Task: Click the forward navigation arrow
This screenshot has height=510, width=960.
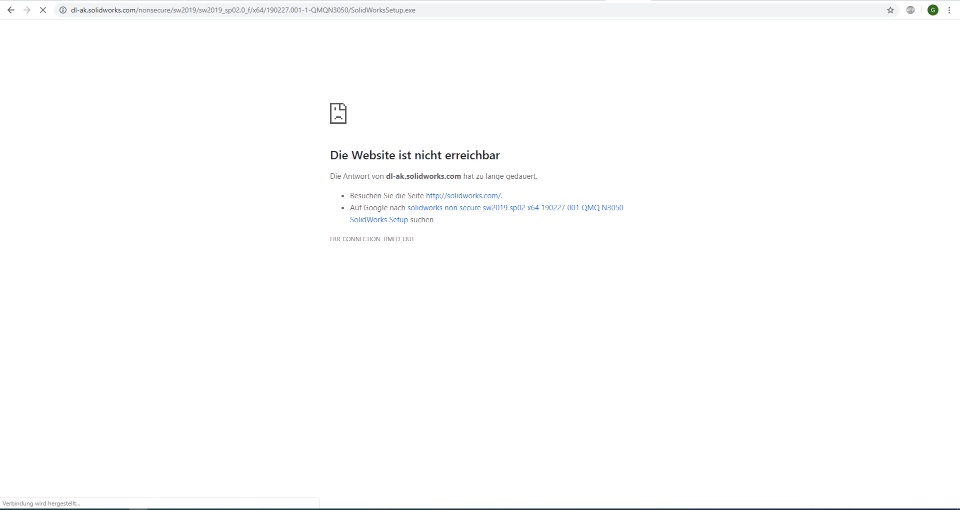Action: 26,10
